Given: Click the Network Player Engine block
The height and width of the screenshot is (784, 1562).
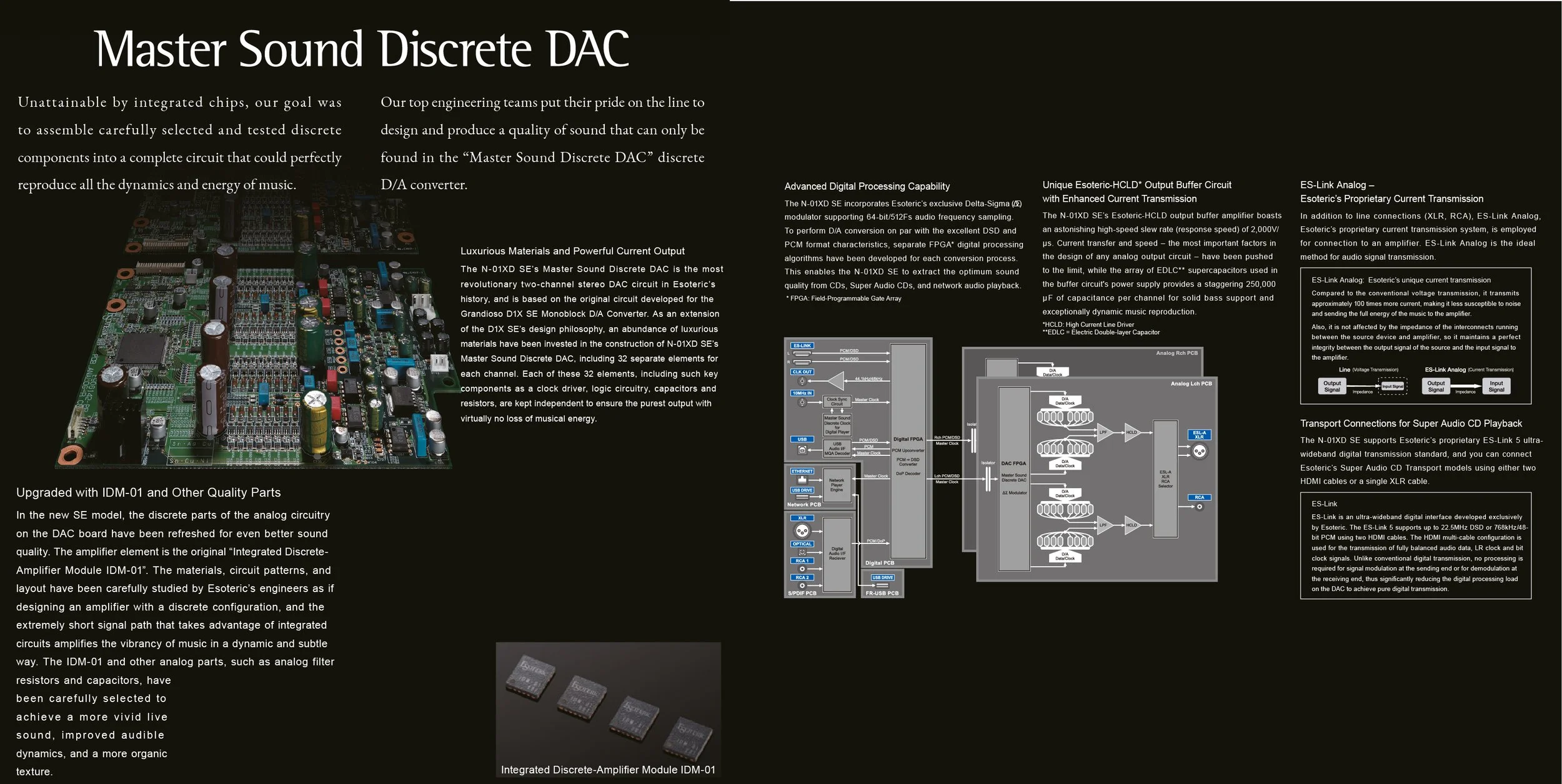Looking at the screenshot, I should [x=837, y=485].
